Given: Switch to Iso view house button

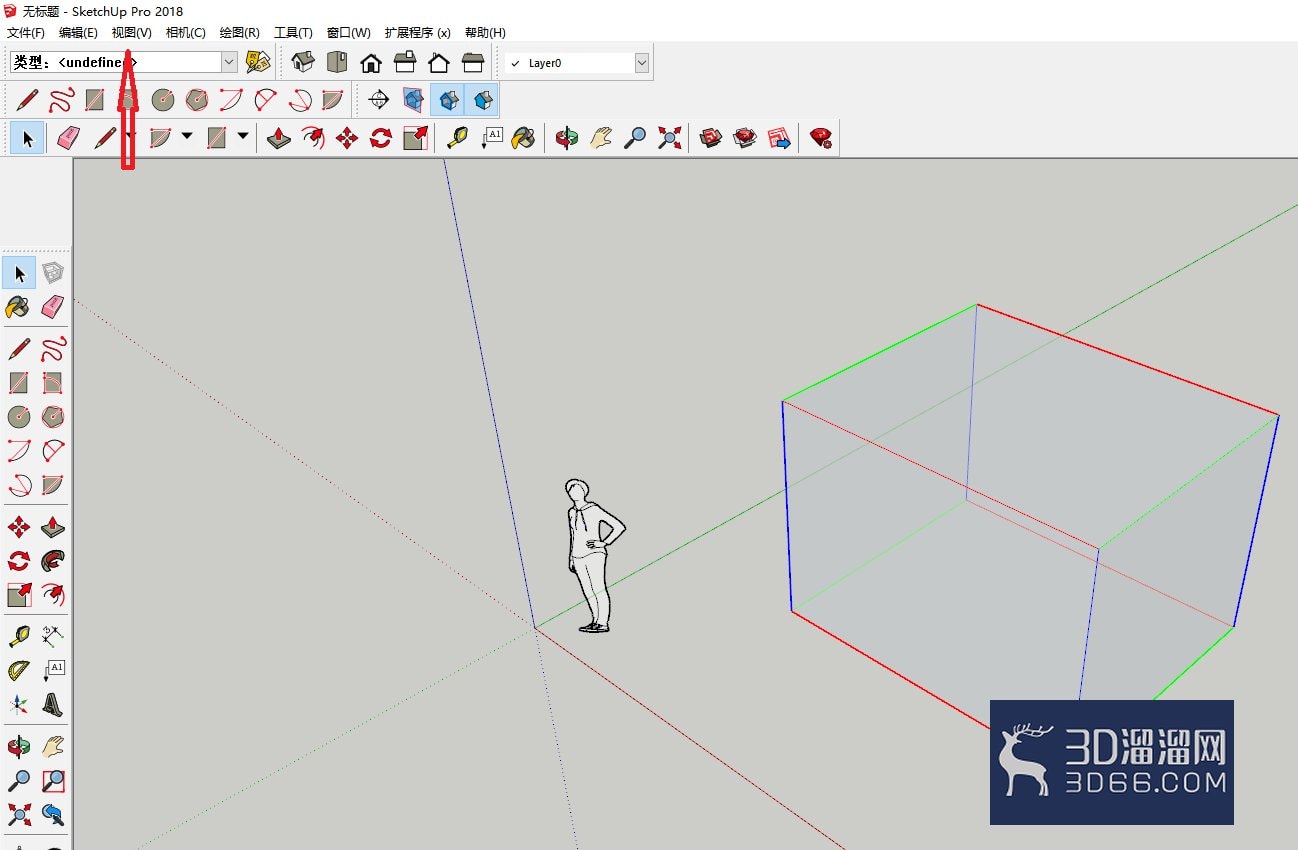Looking at the screenshot, I should pyautogui.click(x=303, y=62).
